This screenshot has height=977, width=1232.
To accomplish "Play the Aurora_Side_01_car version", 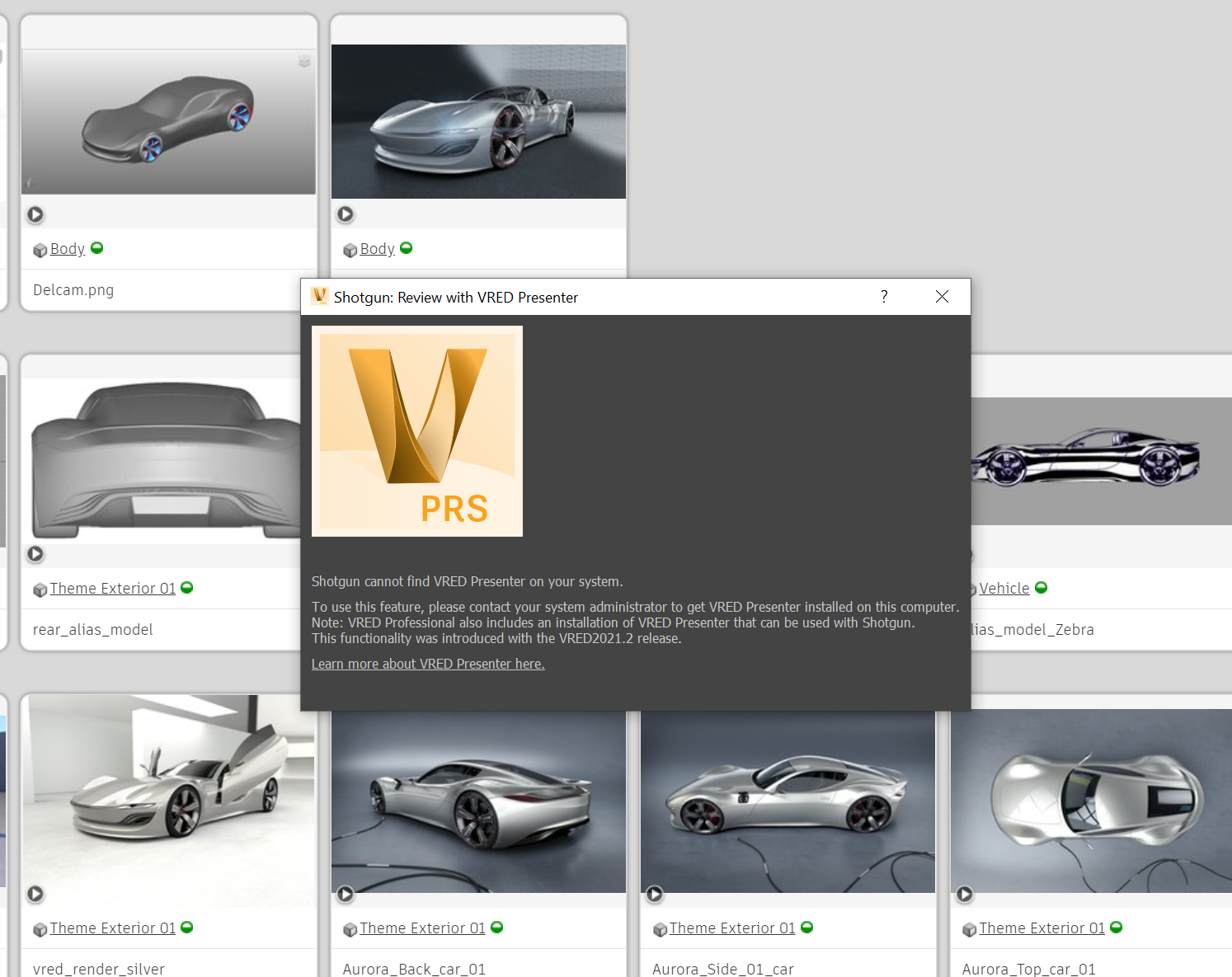I will click(655, 894).
